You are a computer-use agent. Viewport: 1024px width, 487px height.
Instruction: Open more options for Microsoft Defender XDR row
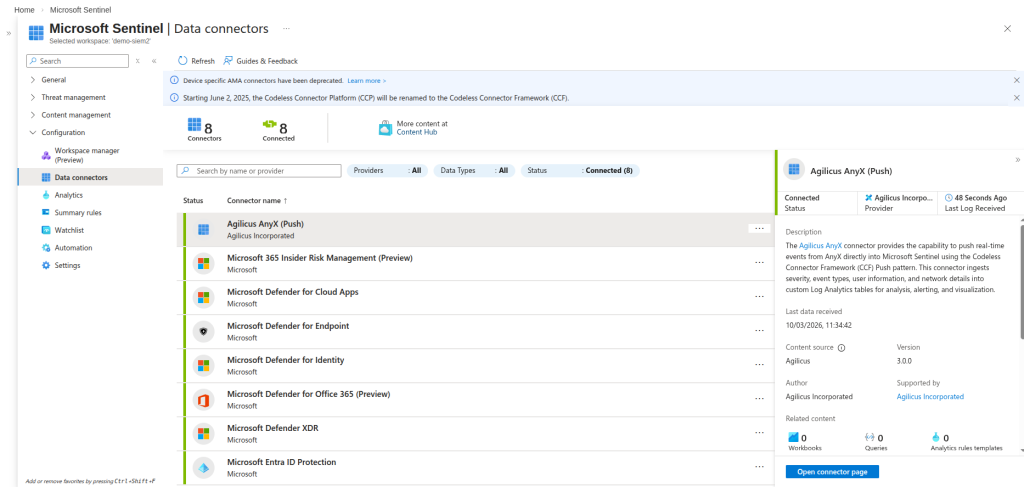point(759,432)
